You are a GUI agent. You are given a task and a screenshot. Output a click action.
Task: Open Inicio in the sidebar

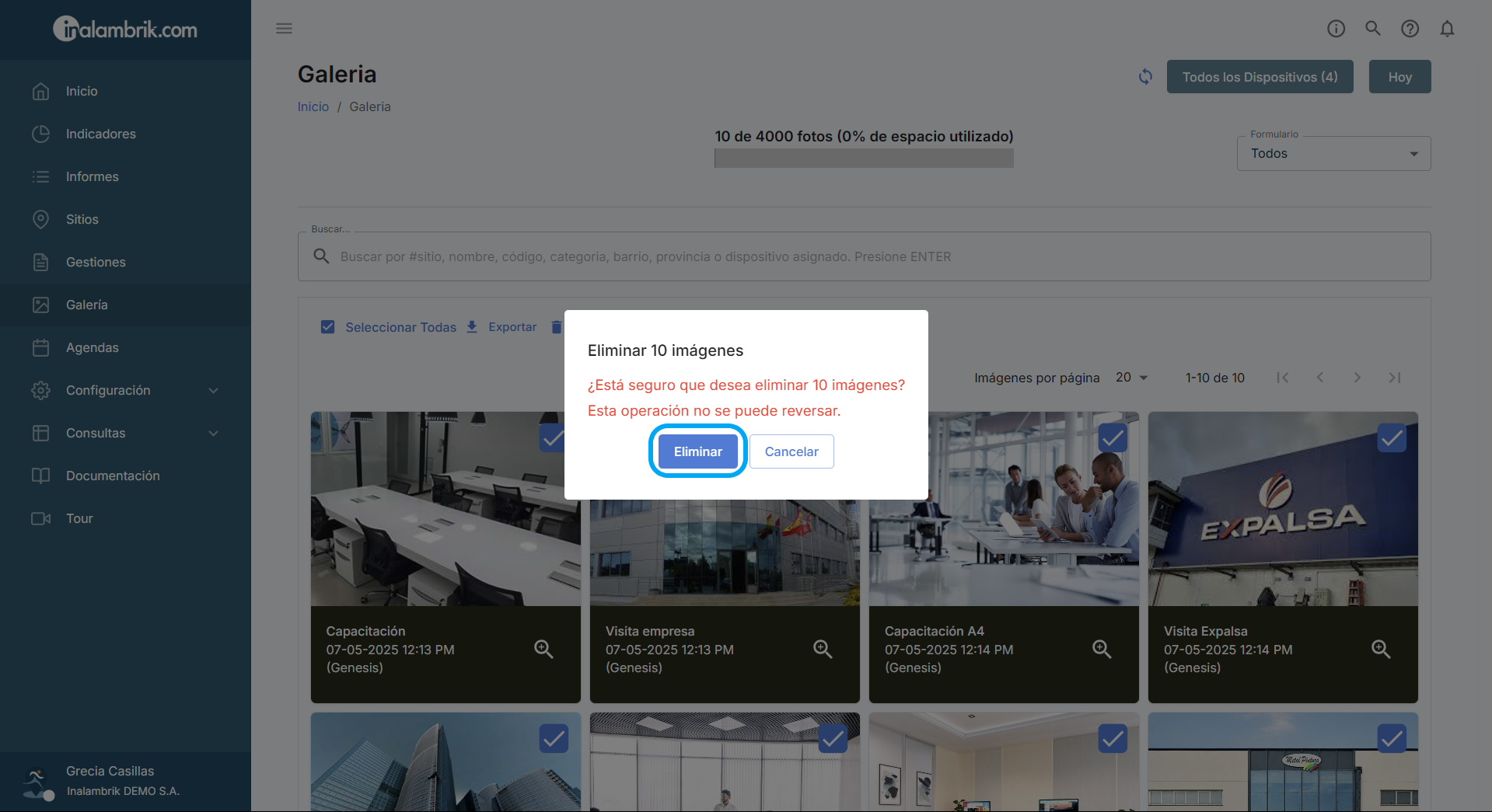(125, 91)
